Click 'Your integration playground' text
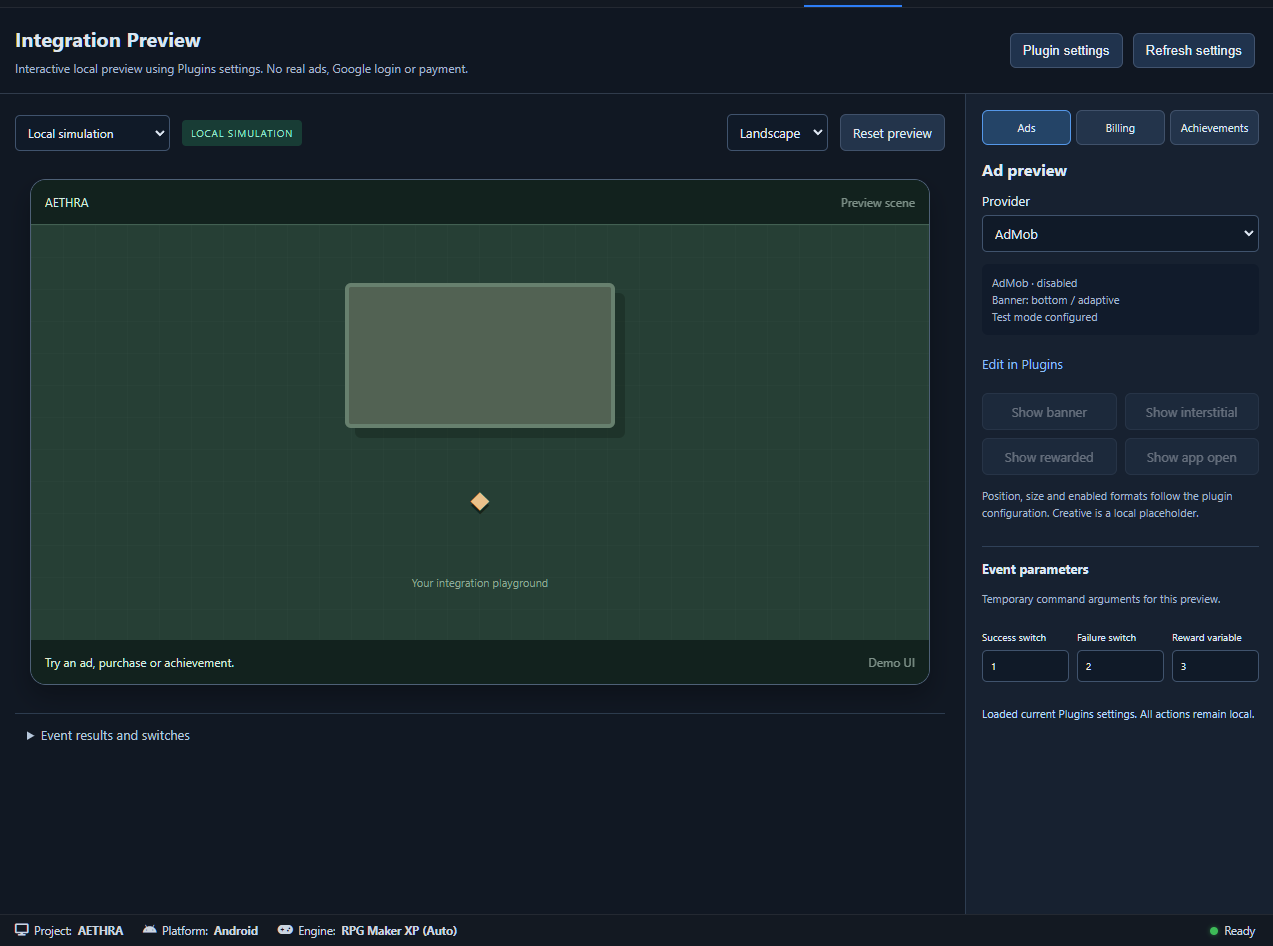The width and height of the screenshot is (1273, 946). [480, 583]
